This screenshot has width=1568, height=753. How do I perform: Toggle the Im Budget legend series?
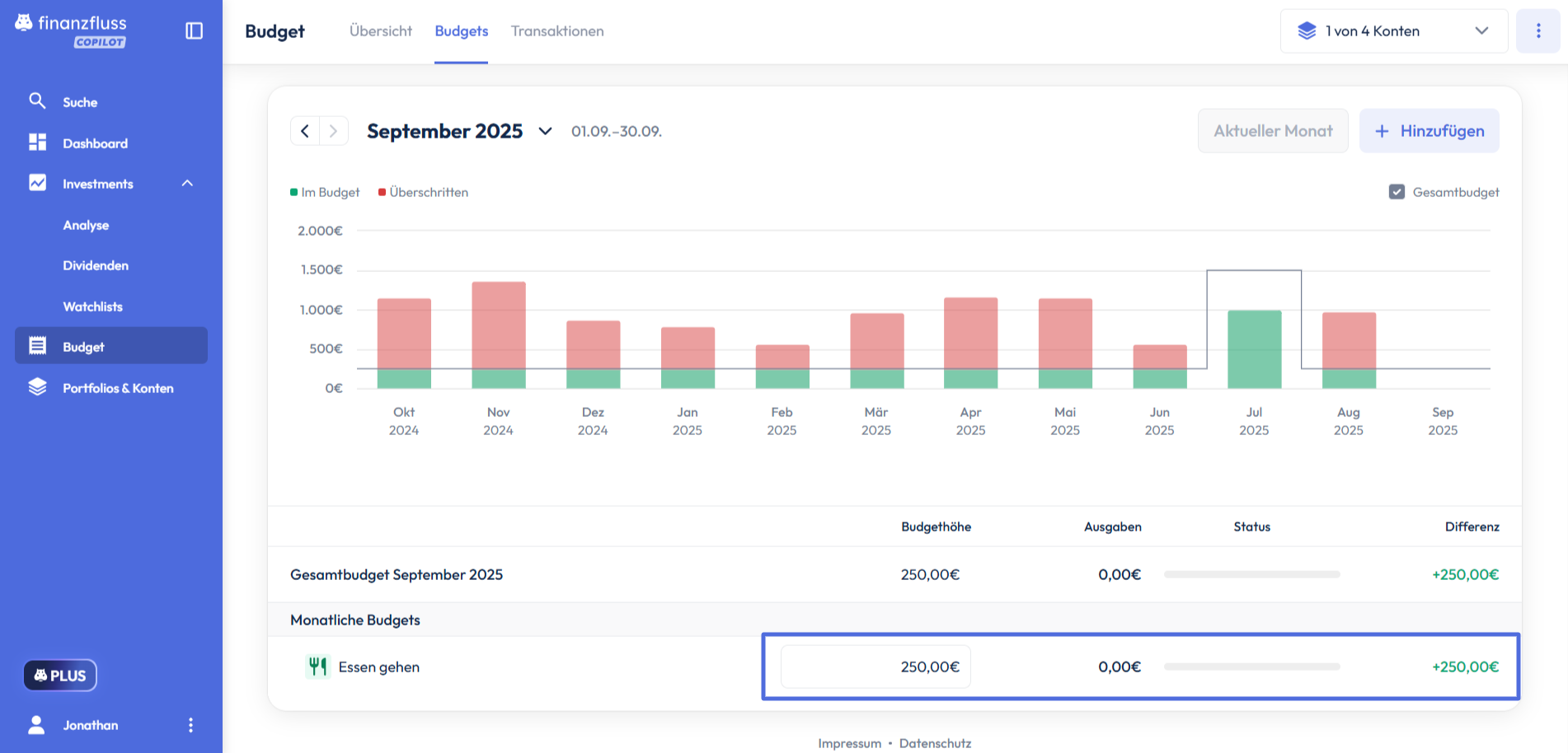(326, 192)
